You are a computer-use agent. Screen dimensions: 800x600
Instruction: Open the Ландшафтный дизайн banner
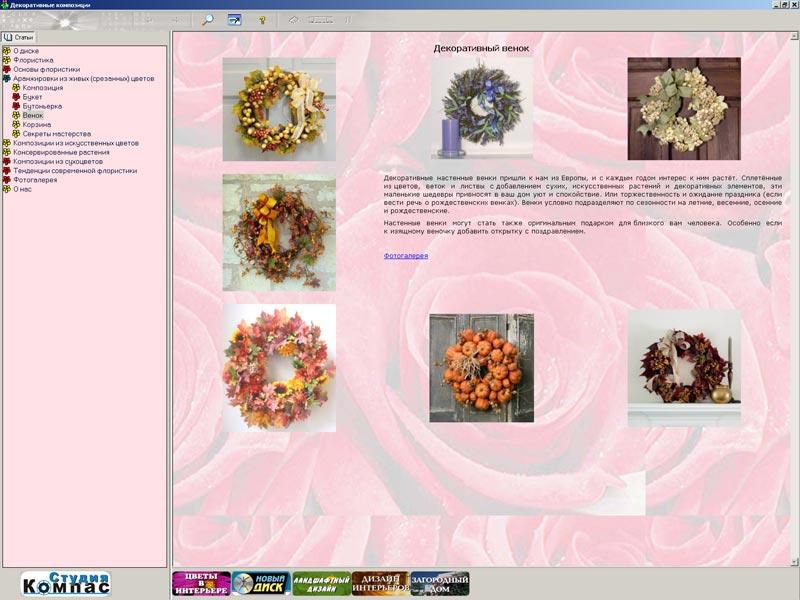pyautogui.click(x=321, y=584)
